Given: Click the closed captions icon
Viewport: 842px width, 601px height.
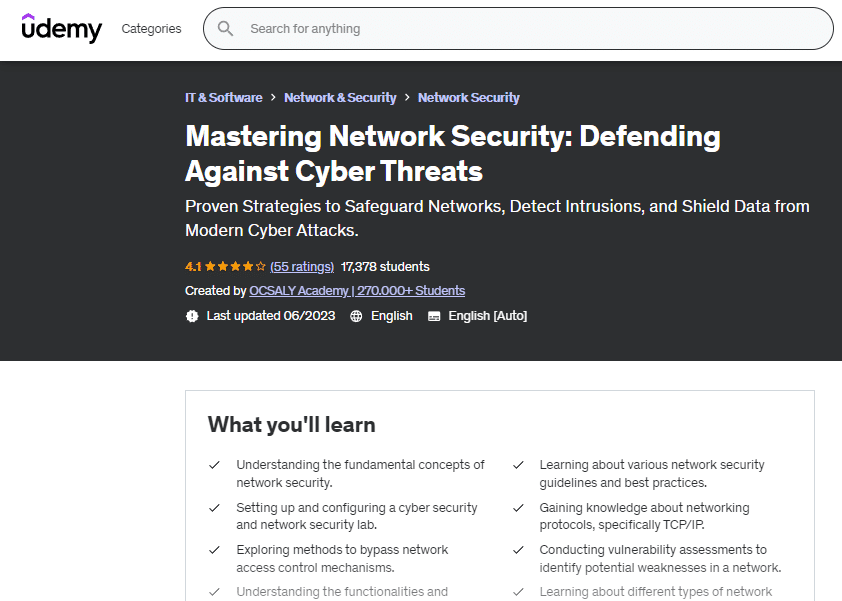Looking at the screenshot, I should 434,316.
